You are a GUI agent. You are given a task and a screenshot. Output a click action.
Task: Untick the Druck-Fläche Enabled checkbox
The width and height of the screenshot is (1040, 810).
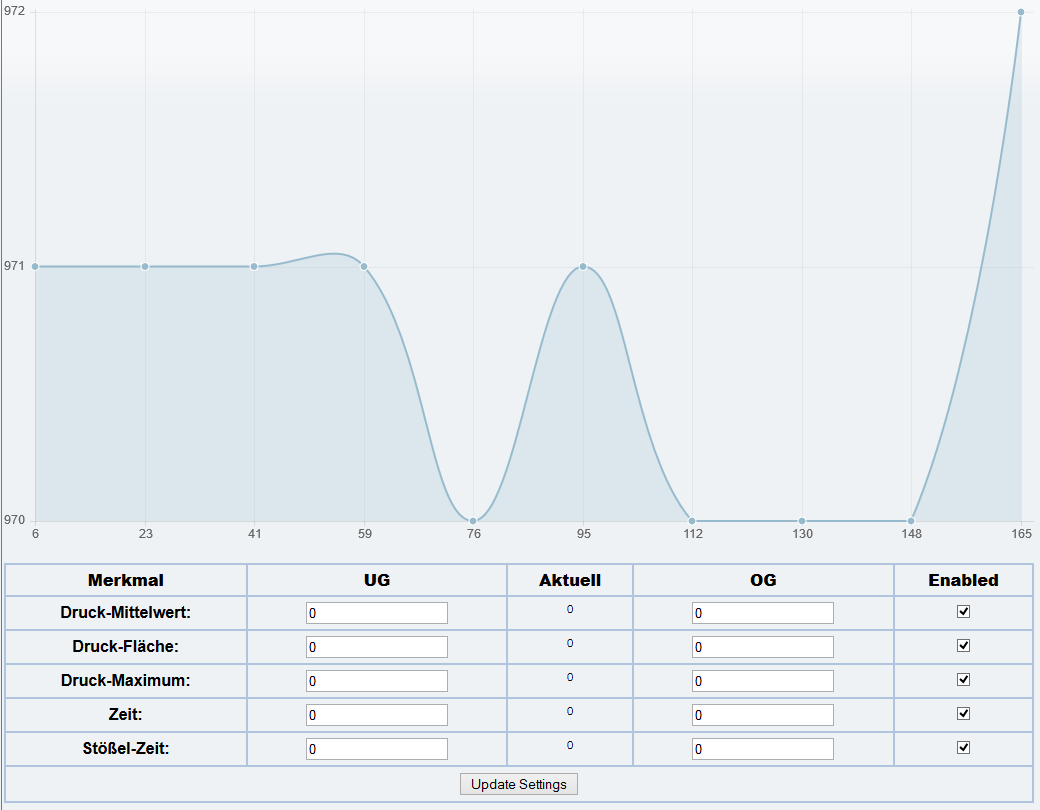[x=964, y=645]
